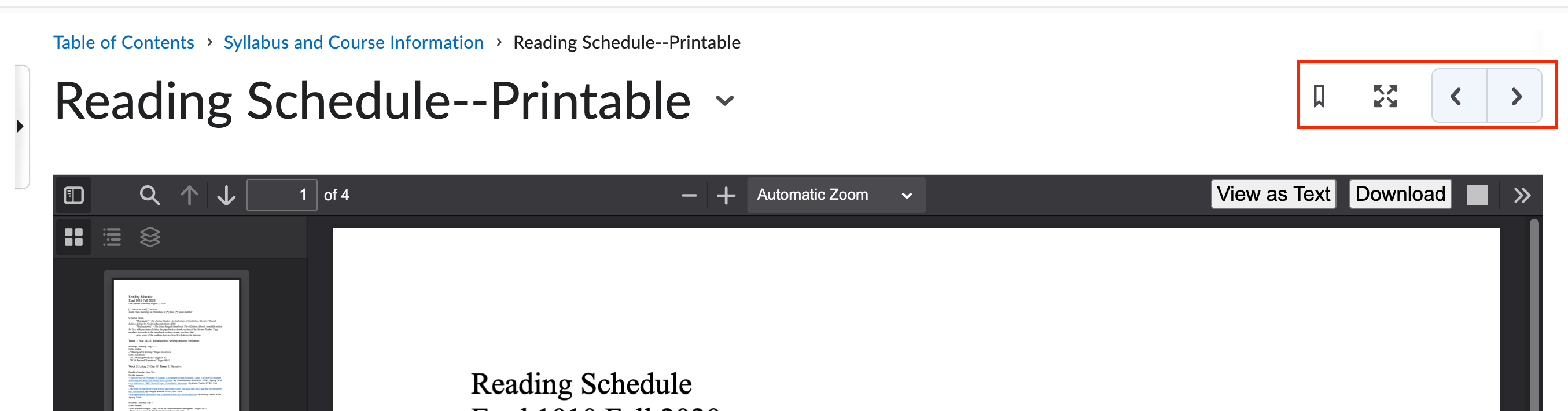
Task: Open Syllabus and Course Information breadcrumb
Action: [x=353, y=42]
